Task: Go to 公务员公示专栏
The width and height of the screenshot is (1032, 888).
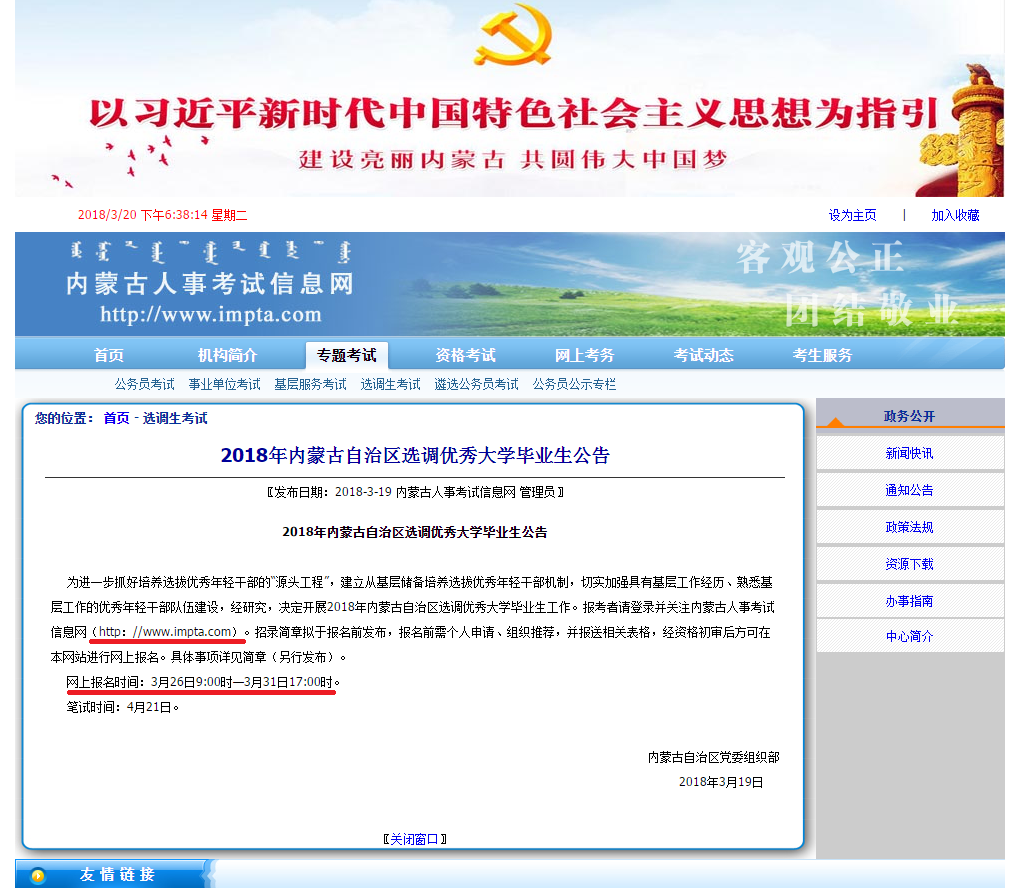Action: (x=574, y=384)
